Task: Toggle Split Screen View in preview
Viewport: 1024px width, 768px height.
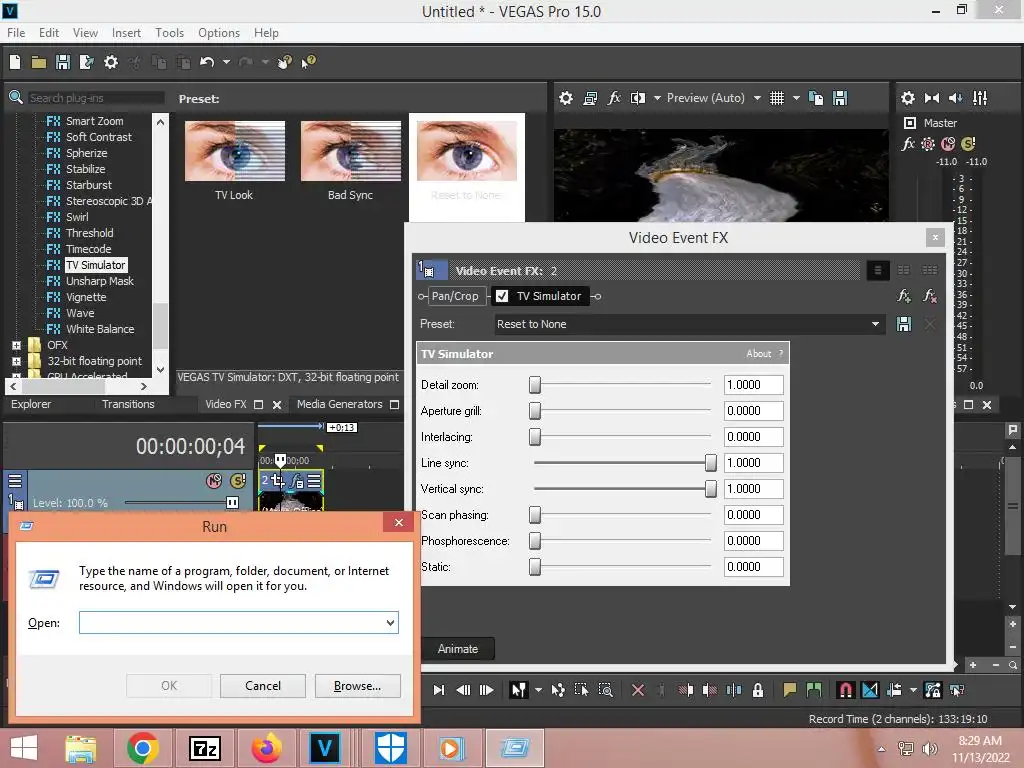Action: 637,98
